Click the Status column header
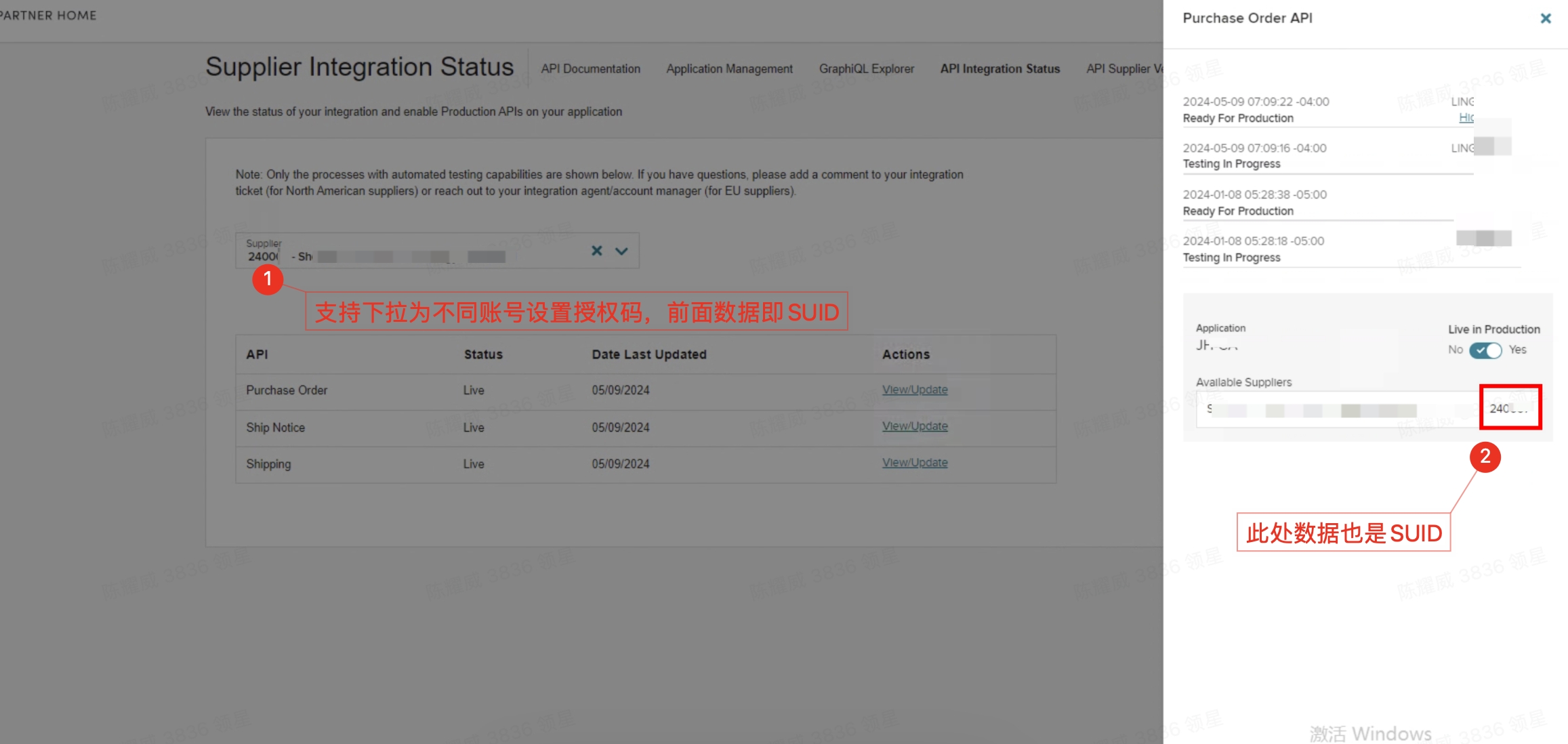The width and height of the screenshot is (1568, 744). coord(483,354)
